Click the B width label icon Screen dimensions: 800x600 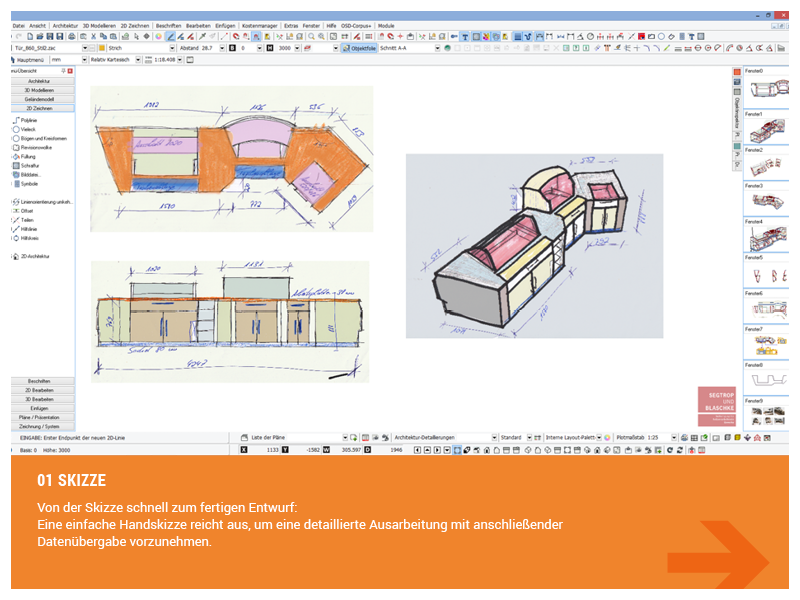tap(232, 48)
